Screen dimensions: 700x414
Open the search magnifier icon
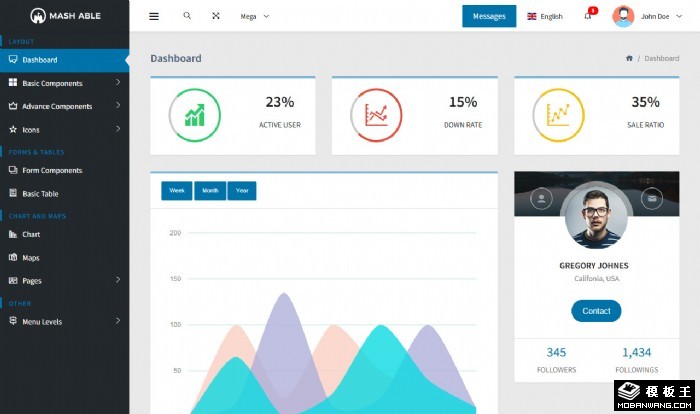(x=187, y=16)
